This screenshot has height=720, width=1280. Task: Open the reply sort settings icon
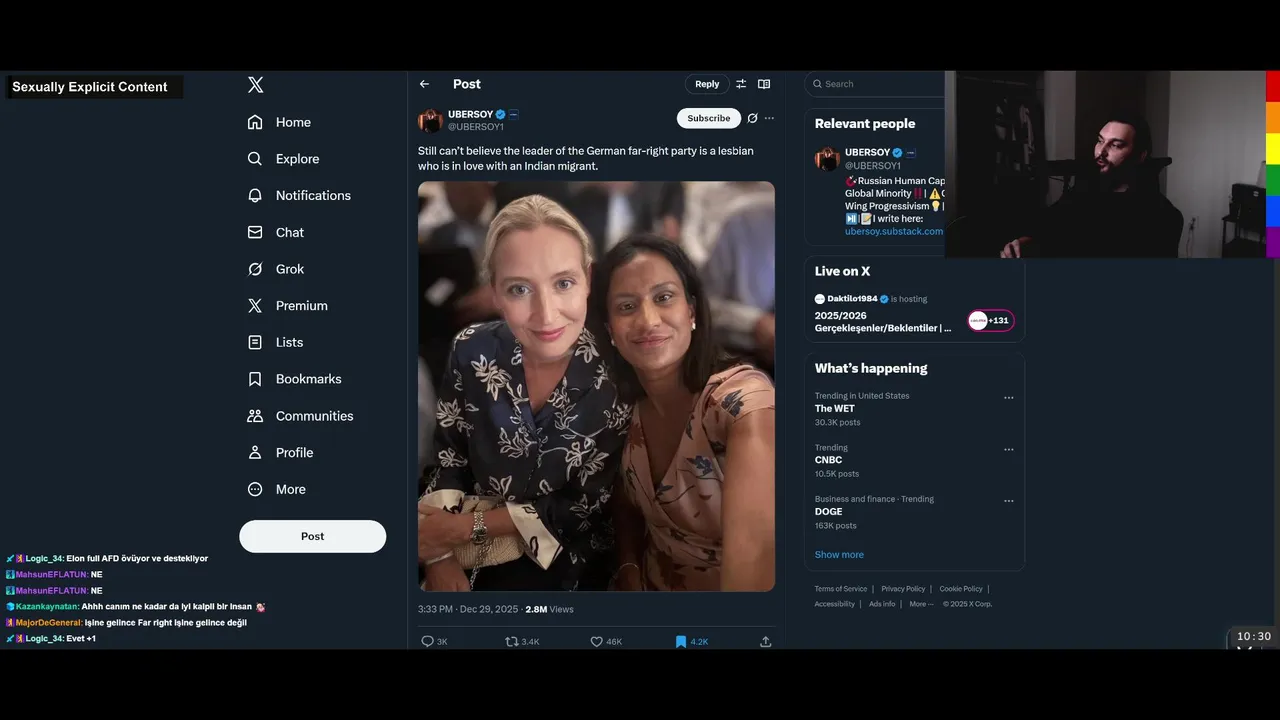(741, 84)
